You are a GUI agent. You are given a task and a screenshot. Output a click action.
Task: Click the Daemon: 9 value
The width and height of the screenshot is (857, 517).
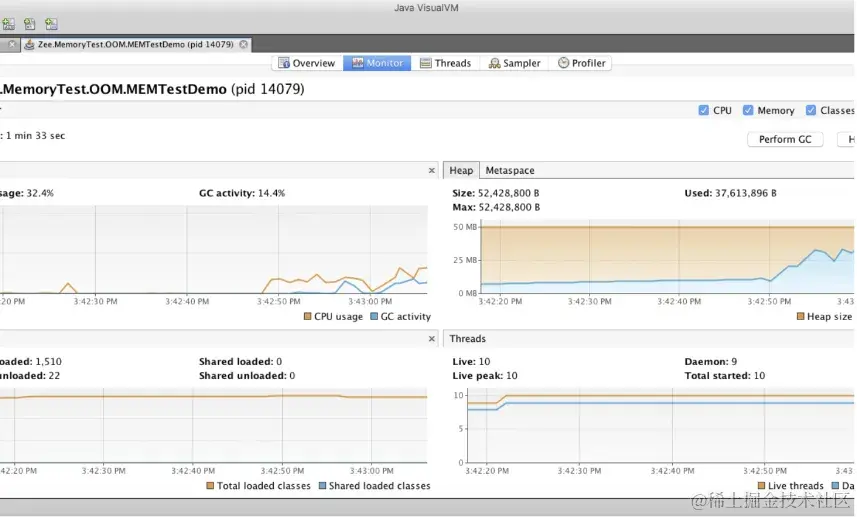click(711, 361)
